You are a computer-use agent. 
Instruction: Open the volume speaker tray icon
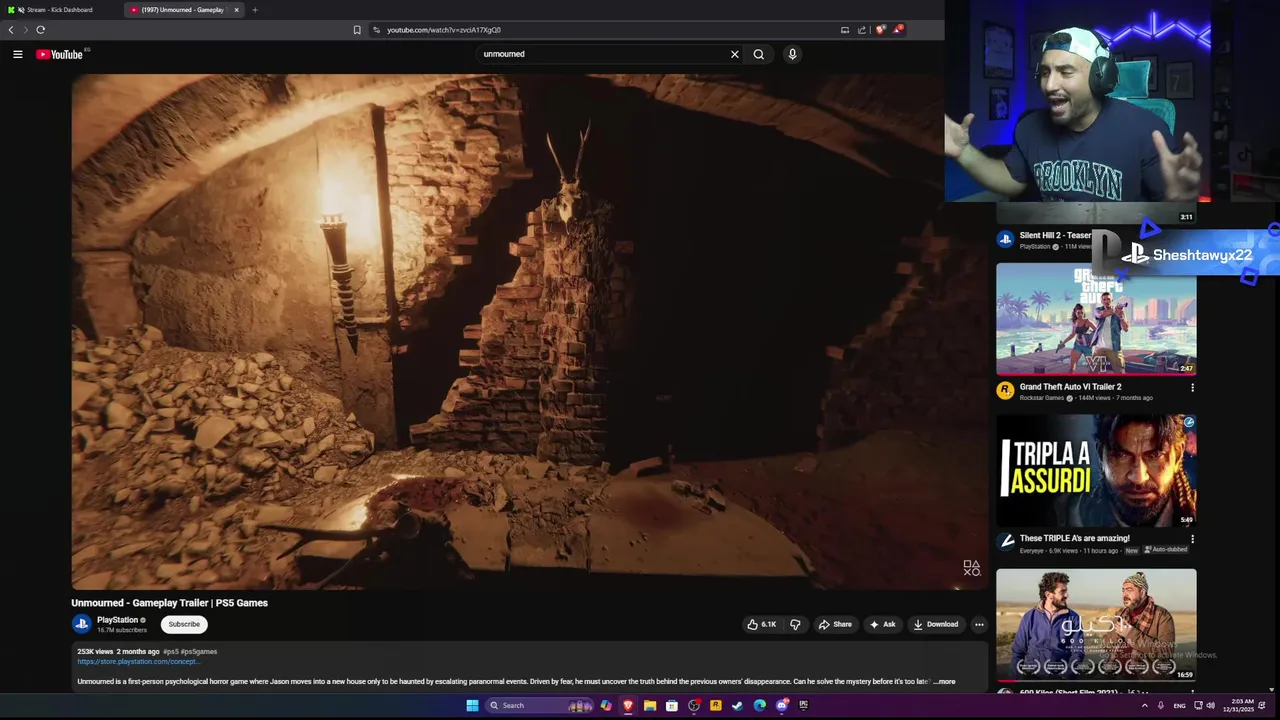pyautogui.click(x=1211, y=705)
